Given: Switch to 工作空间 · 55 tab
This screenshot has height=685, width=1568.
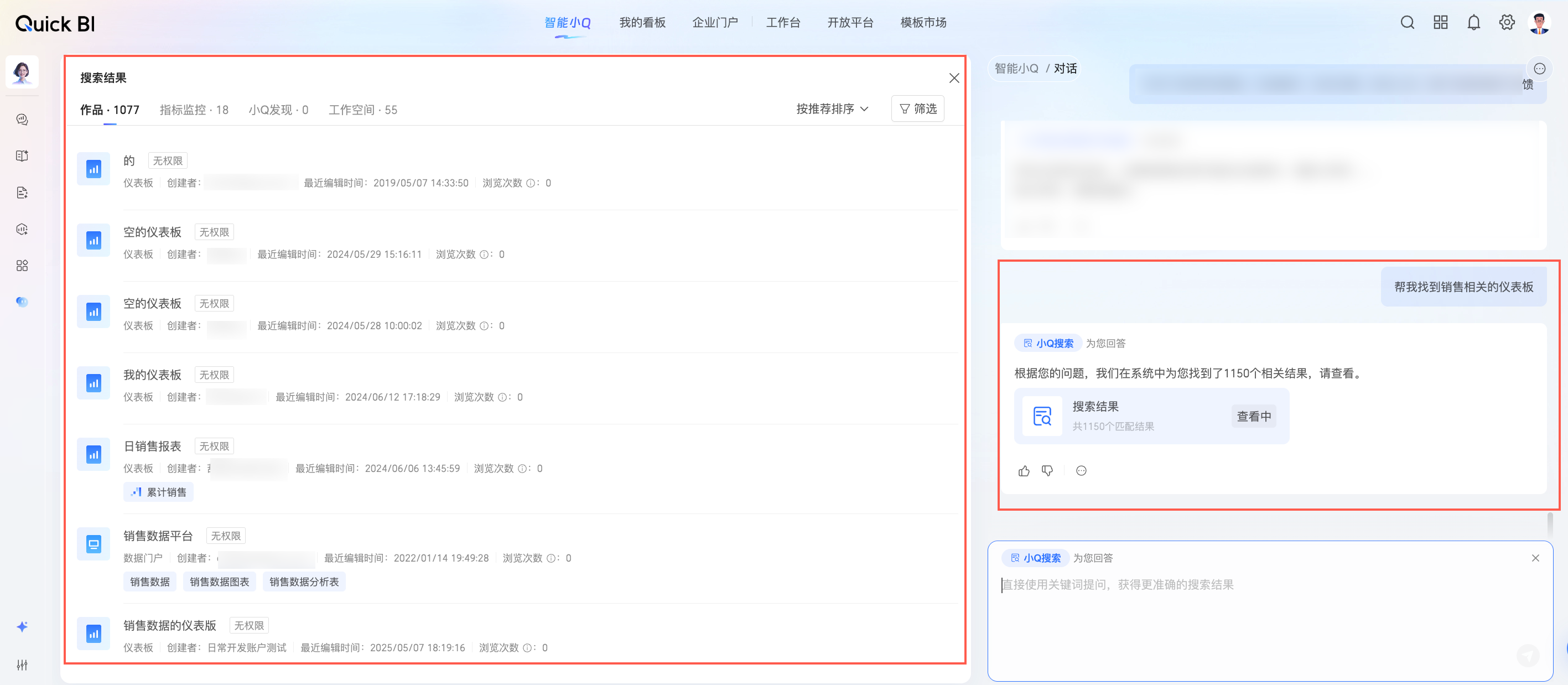Looking at the screenshot, I should (363, 110).
